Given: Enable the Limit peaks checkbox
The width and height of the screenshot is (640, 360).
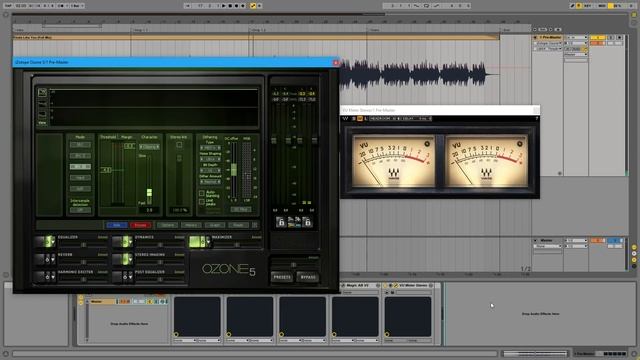Looking at the screenshot, I should pyautogui.click(x=202, y=202).
